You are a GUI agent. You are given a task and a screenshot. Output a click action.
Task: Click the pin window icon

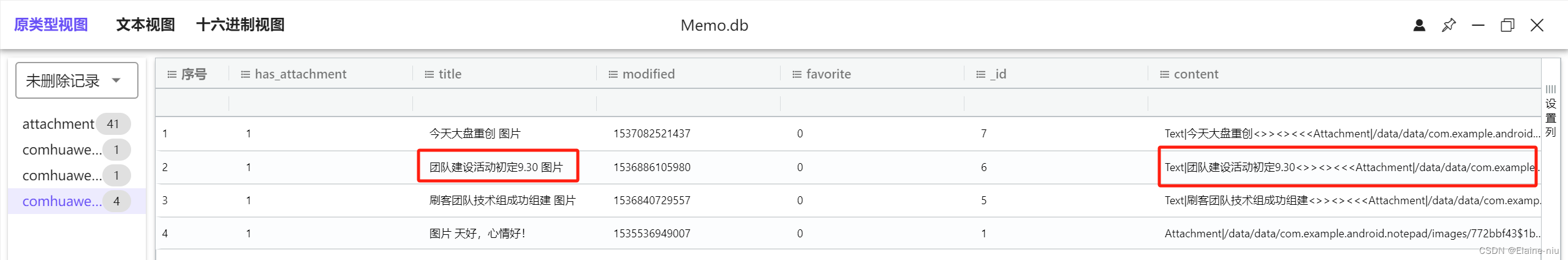tap(1449, 25)
